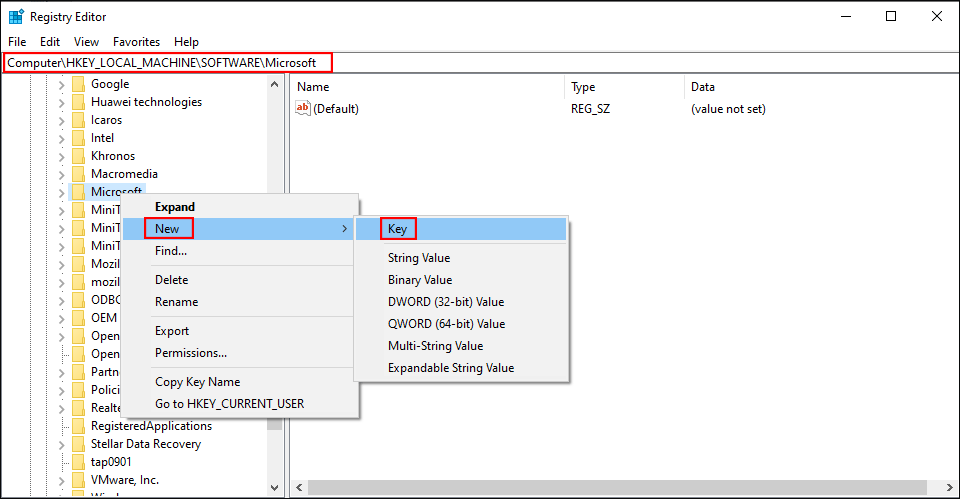Expand the Stellar Data Recovery key
Viewport: 960px width, 499px height.
(x=61, y=445)
